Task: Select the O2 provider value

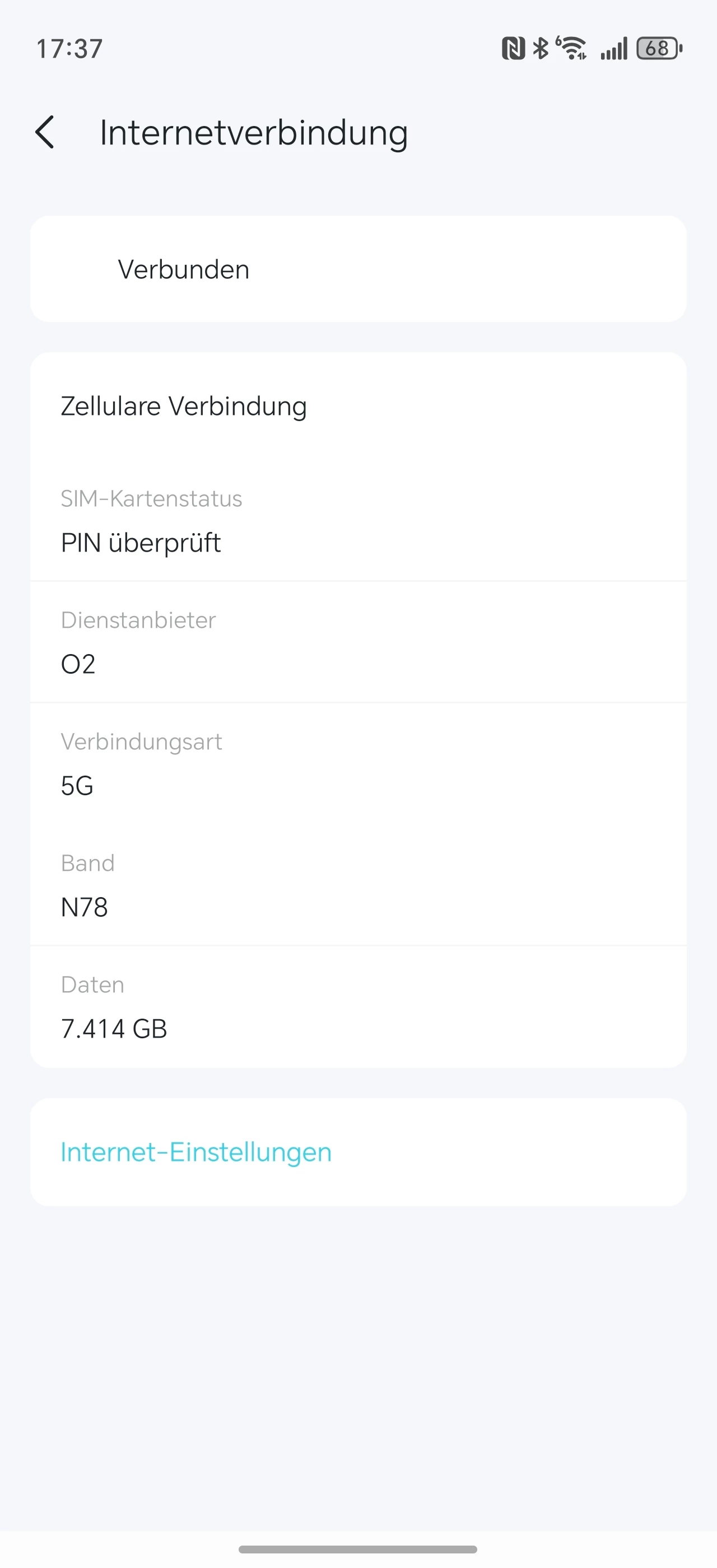Action: [78, 664]
